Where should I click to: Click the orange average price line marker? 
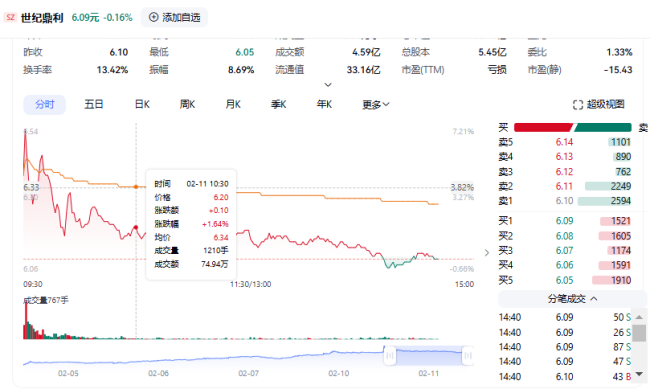(136, 187)
